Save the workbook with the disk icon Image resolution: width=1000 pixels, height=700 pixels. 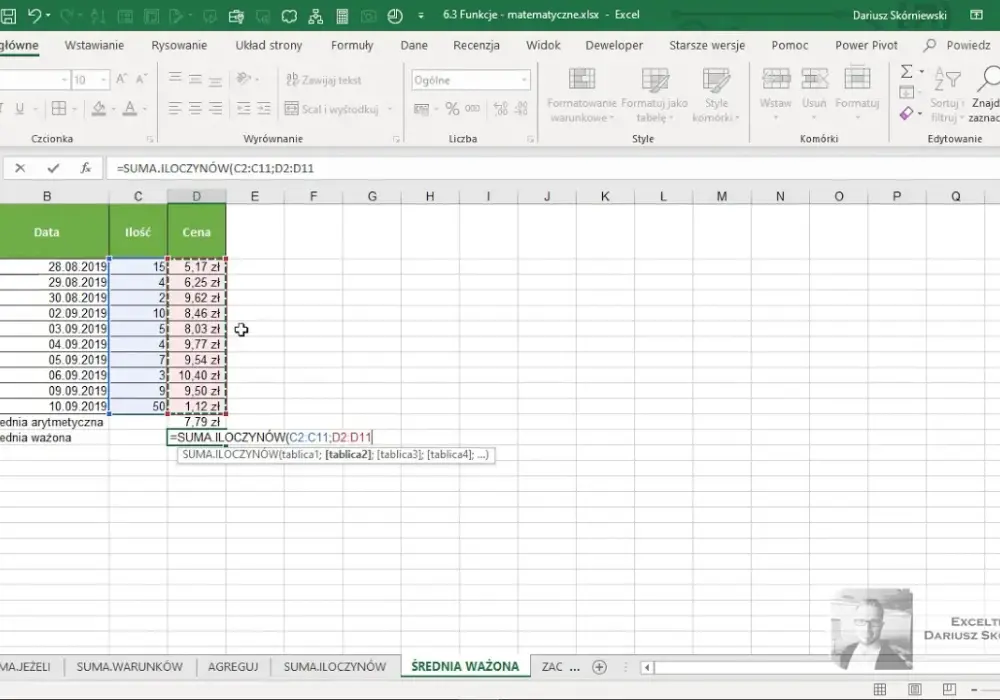pos(8,15)
